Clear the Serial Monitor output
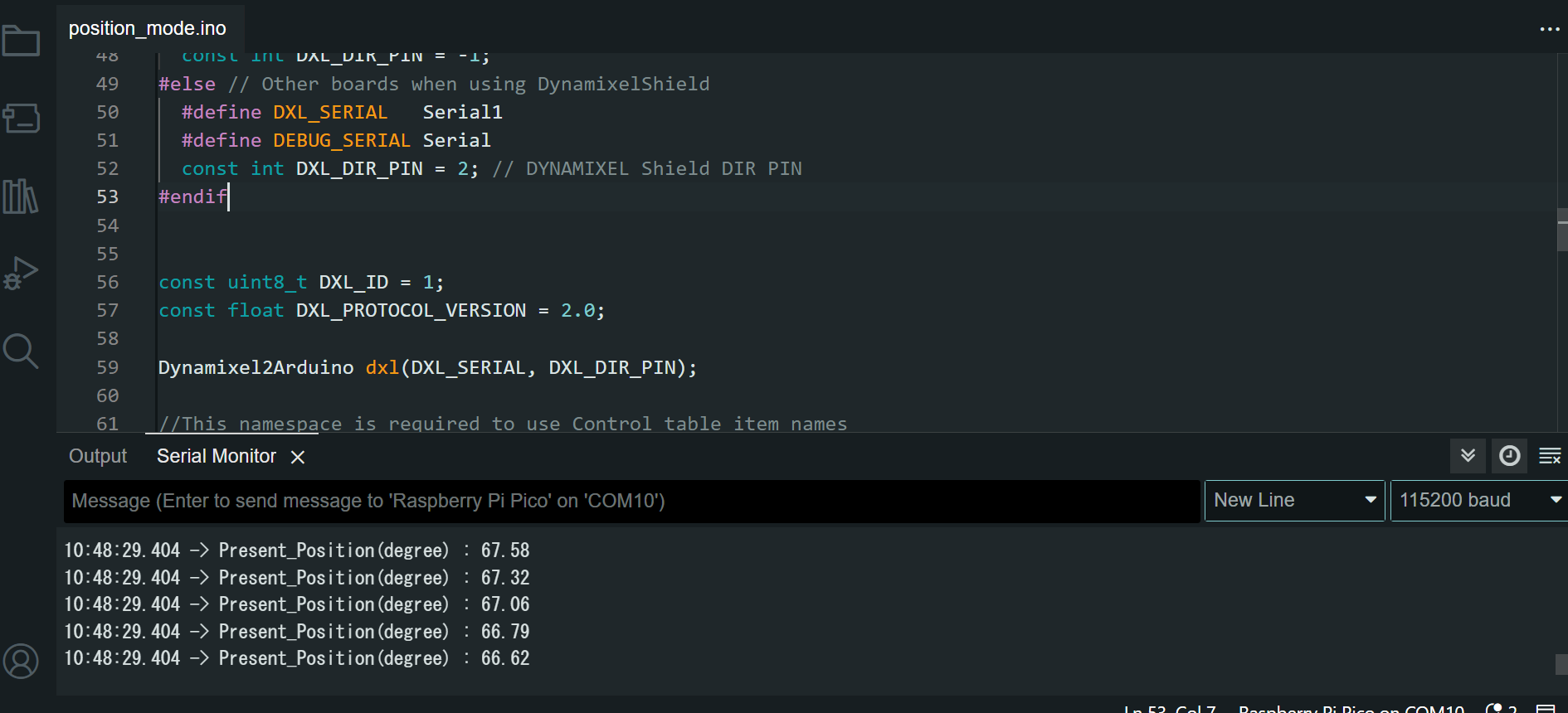This screenshot has width=1568, height=713. pyautogui.click(x=1549, y=455)
